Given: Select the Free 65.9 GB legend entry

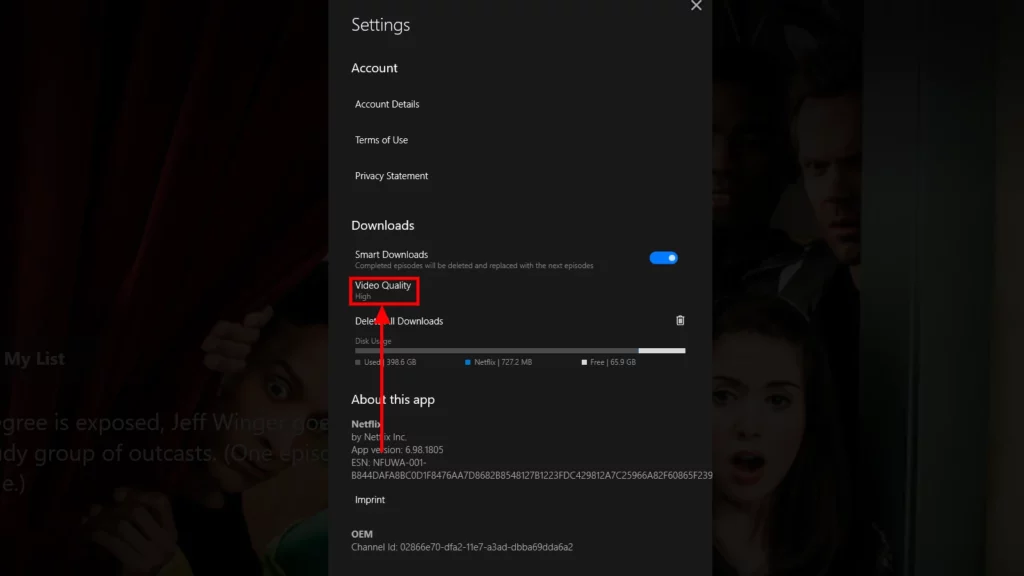Looking at the screenshot, I should (x=609, y=362).
